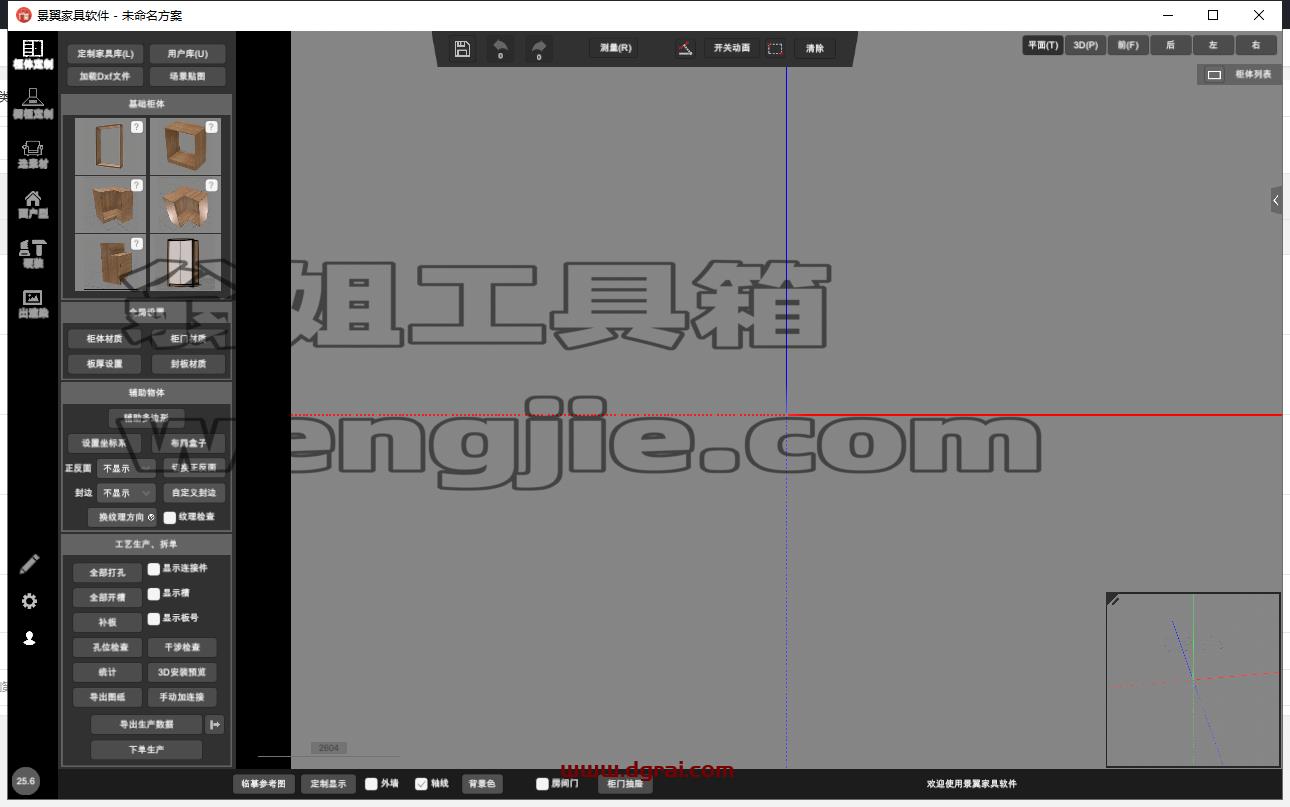Click the 背景色 background color button
The image size is (1290, 807).
coord(482,784)
